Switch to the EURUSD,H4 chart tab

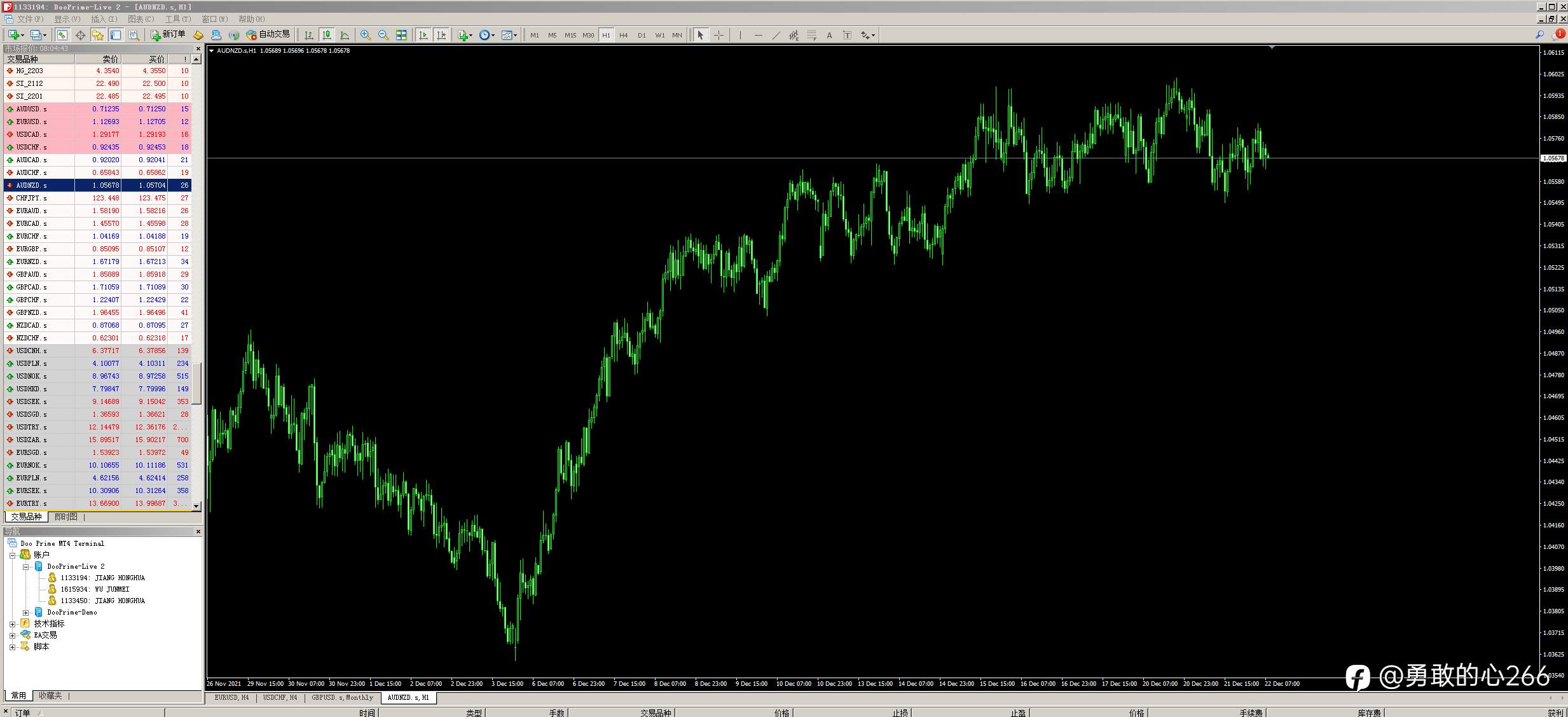tap(231, 697)
